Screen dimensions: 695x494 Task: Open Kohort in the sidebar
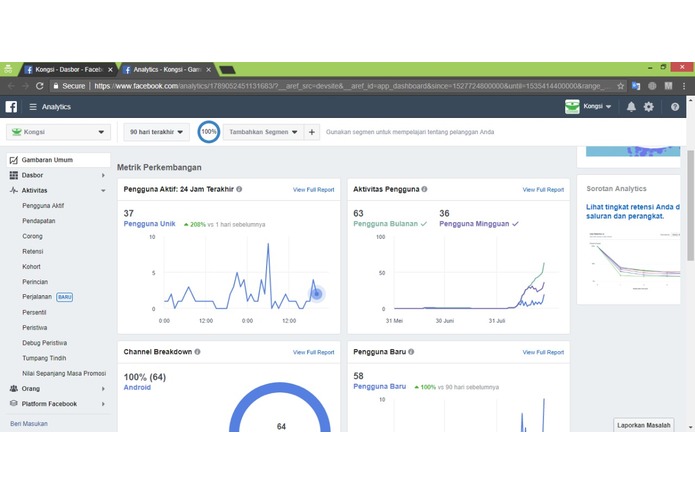31,267
